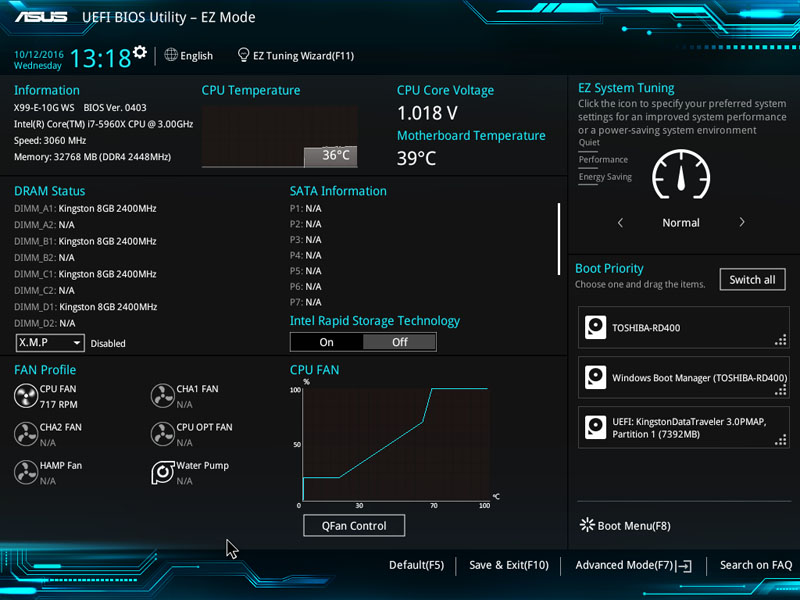The width and height of the screenshot is (800, 600).
Task: Click the CHA2 FAN icon
Action: [x=26, y=434]
